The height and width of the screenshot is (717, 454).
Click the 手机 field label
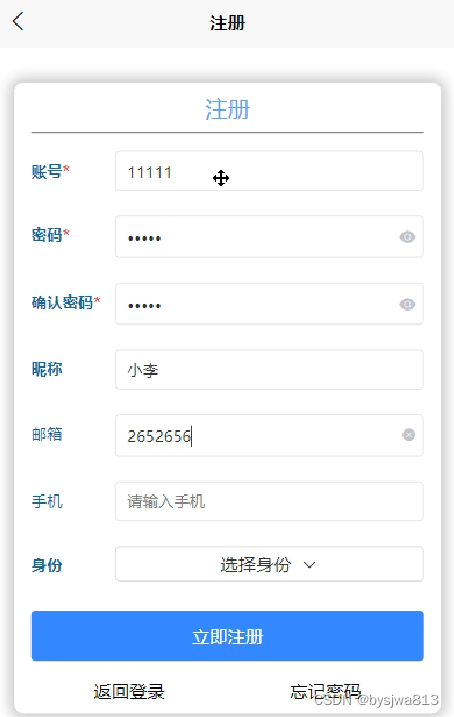click(x=47, y=501)
